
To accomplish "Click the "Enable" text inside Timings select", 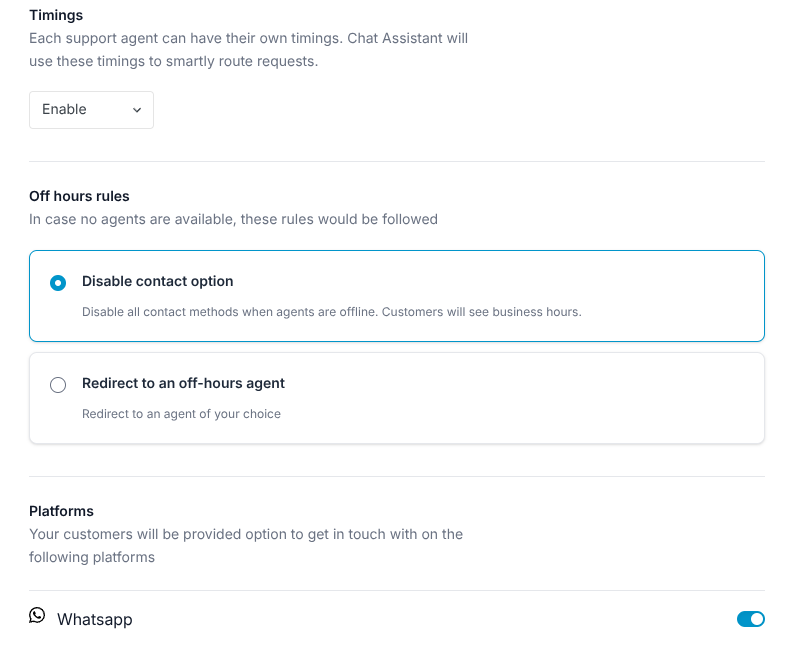I will (x=64, y=110).
